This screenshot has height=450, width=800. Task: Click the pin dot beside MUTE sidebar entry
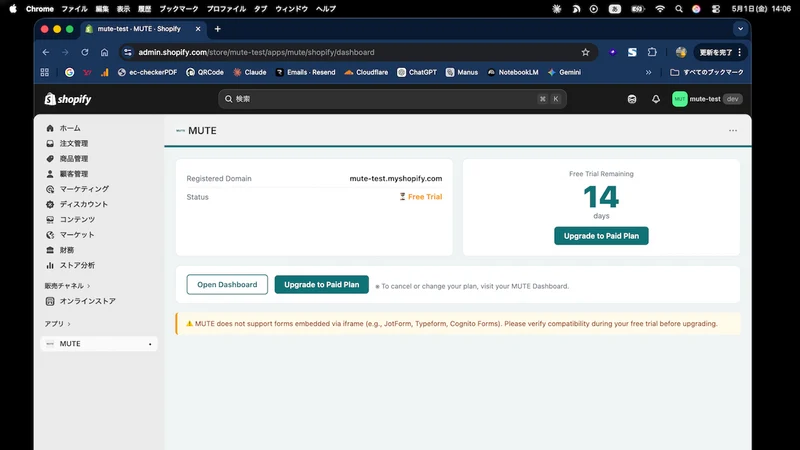coord(150,344)
